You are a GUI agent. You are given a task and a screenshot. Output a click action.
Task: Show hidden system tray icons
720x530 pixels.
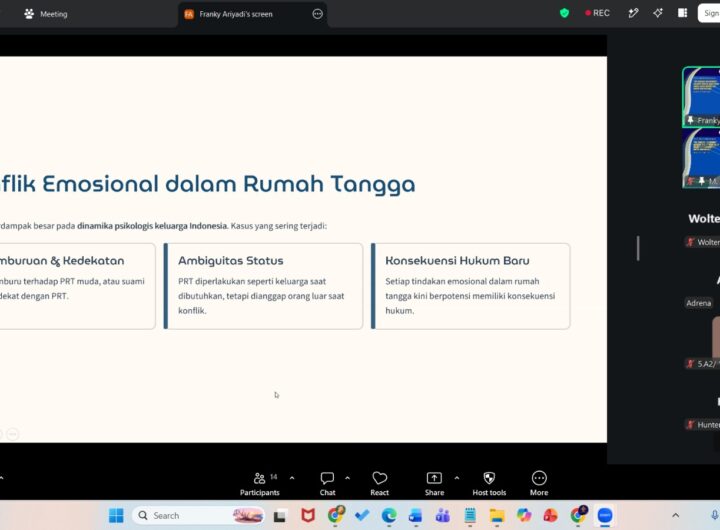[x=675, y=515]
